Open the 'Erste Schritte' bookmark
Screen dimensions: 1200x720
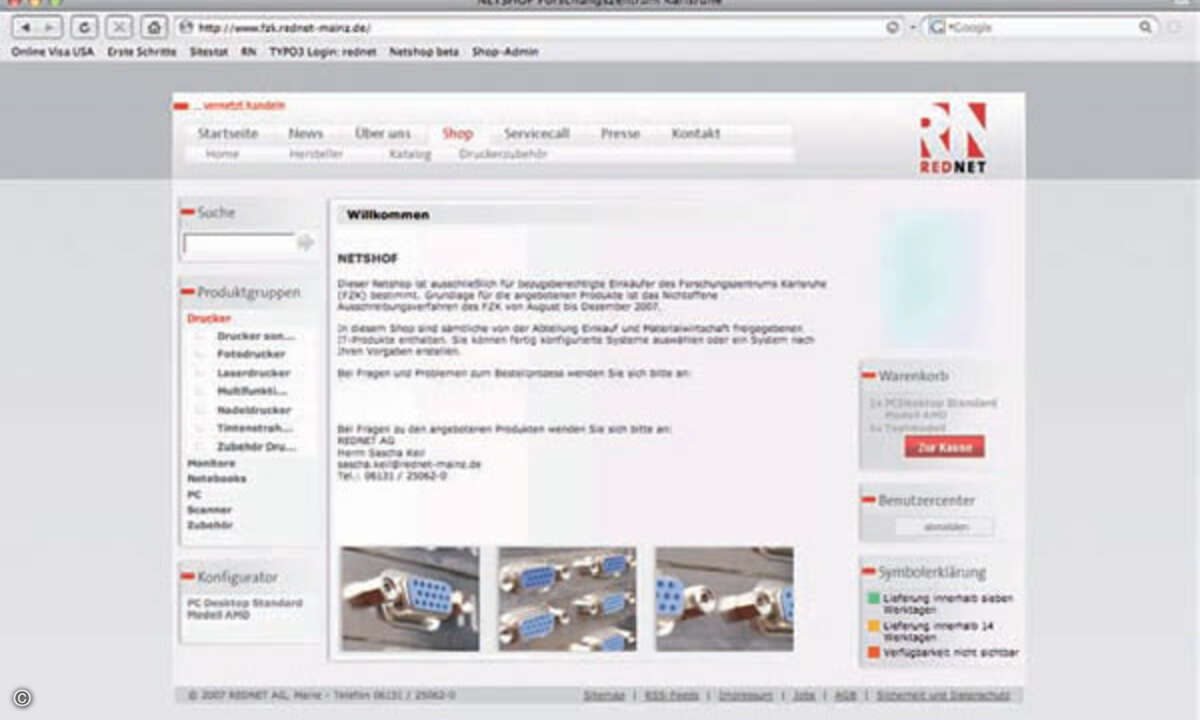point(142,52)
